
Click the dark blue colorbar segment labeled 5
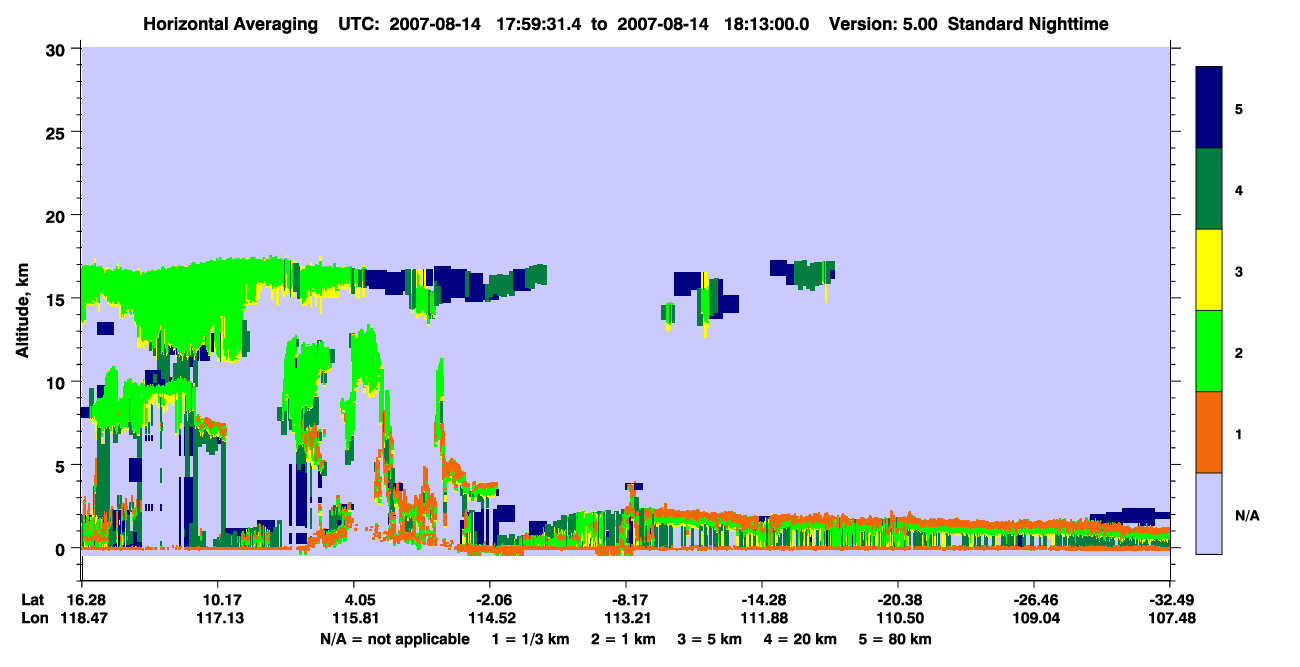pos(1209,108)
